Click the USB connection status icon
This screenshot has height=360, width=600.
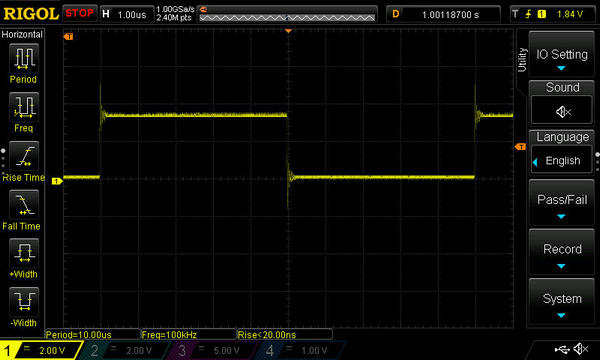point(562,349)
